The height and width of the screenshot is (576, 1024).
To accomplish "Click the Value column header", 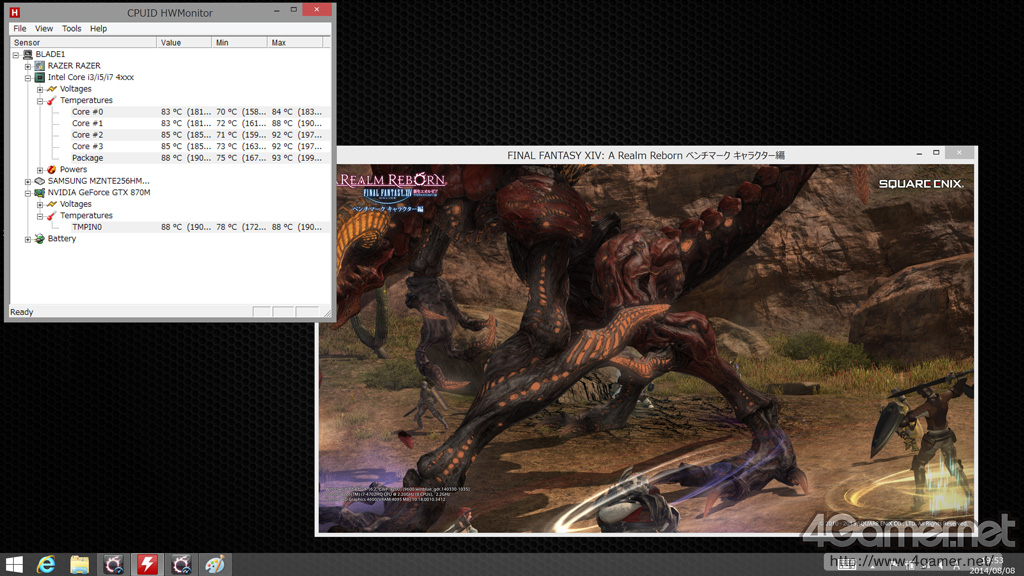I will 183,43.
